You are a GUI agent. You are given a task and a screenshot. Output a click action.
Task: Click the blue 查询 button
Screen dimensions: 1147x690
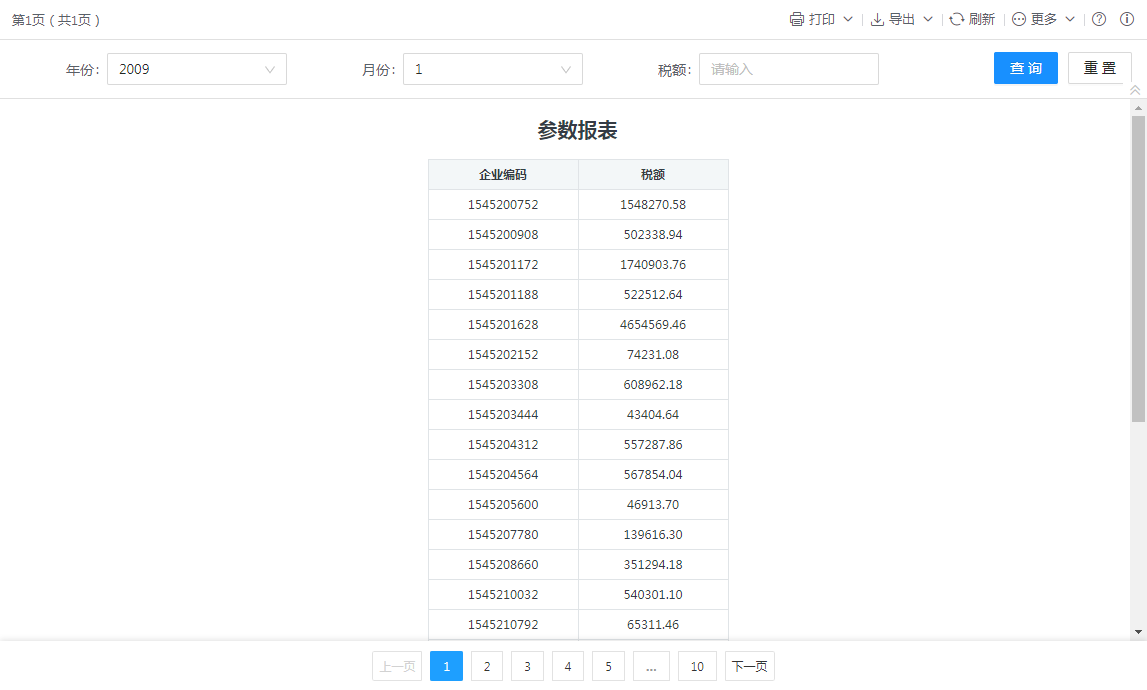[x=1025, y=68]
